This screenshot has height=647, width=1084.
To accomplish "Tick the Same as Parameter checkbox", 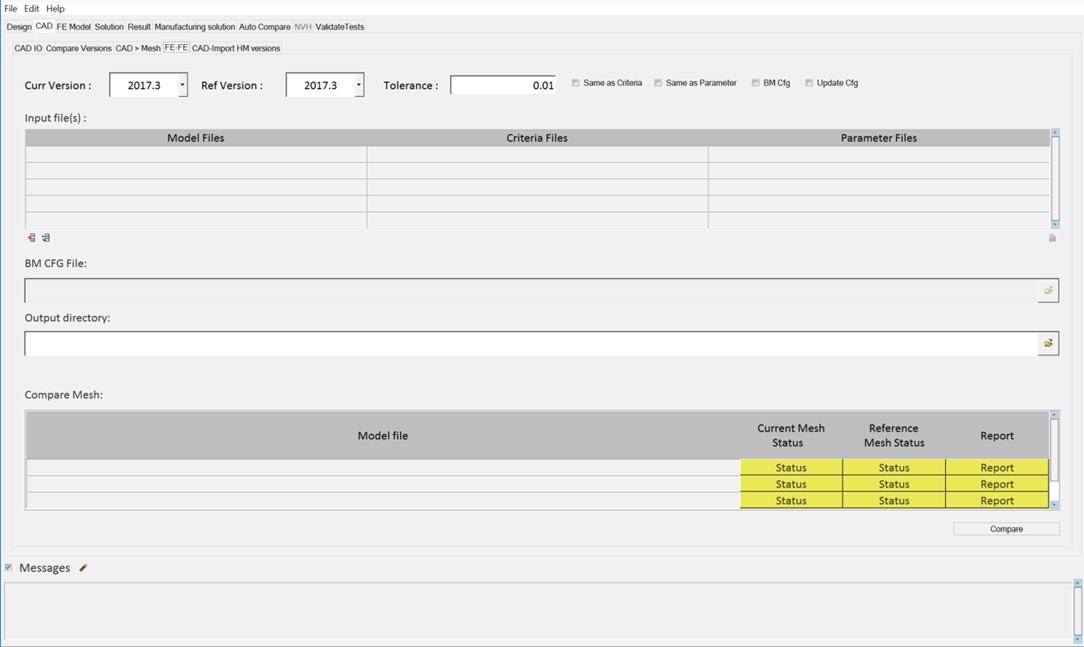I will click(x=658, y=83).
